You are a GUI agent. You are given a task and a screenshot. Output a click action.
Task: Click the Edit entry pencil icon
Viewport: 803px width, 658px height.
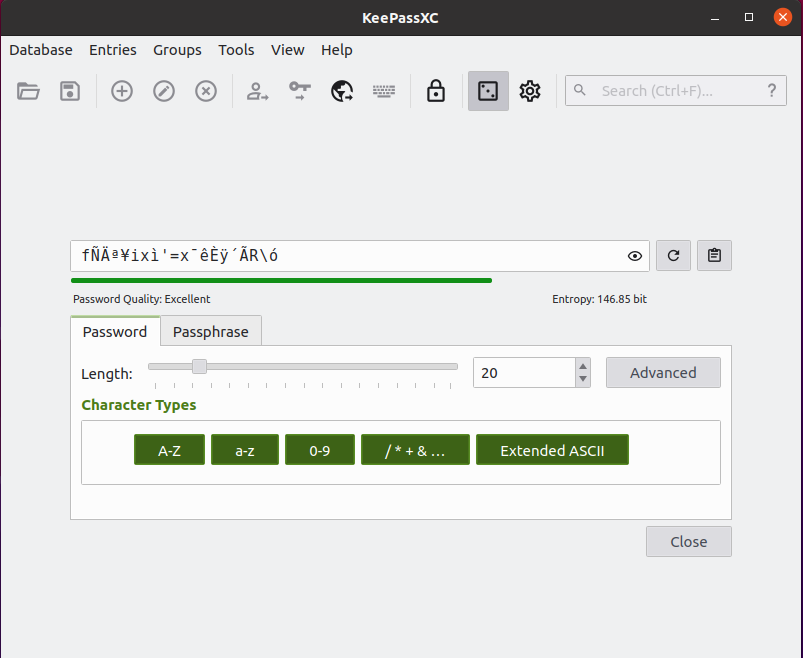pos(164,91)
